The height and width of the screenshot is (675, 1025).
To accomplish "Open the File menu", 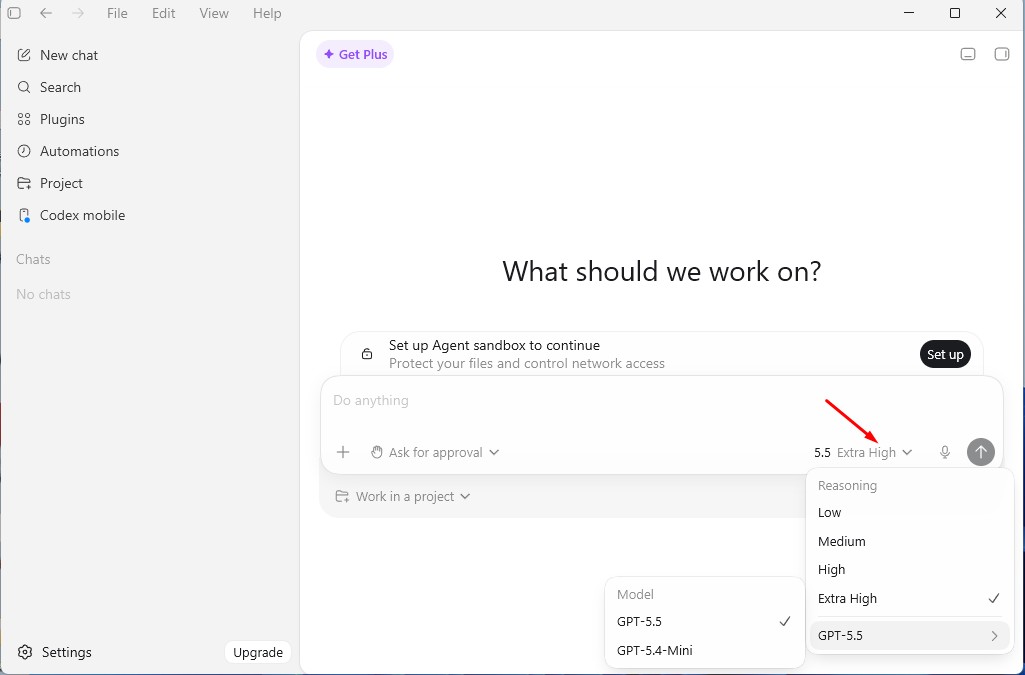I will 117,13.
